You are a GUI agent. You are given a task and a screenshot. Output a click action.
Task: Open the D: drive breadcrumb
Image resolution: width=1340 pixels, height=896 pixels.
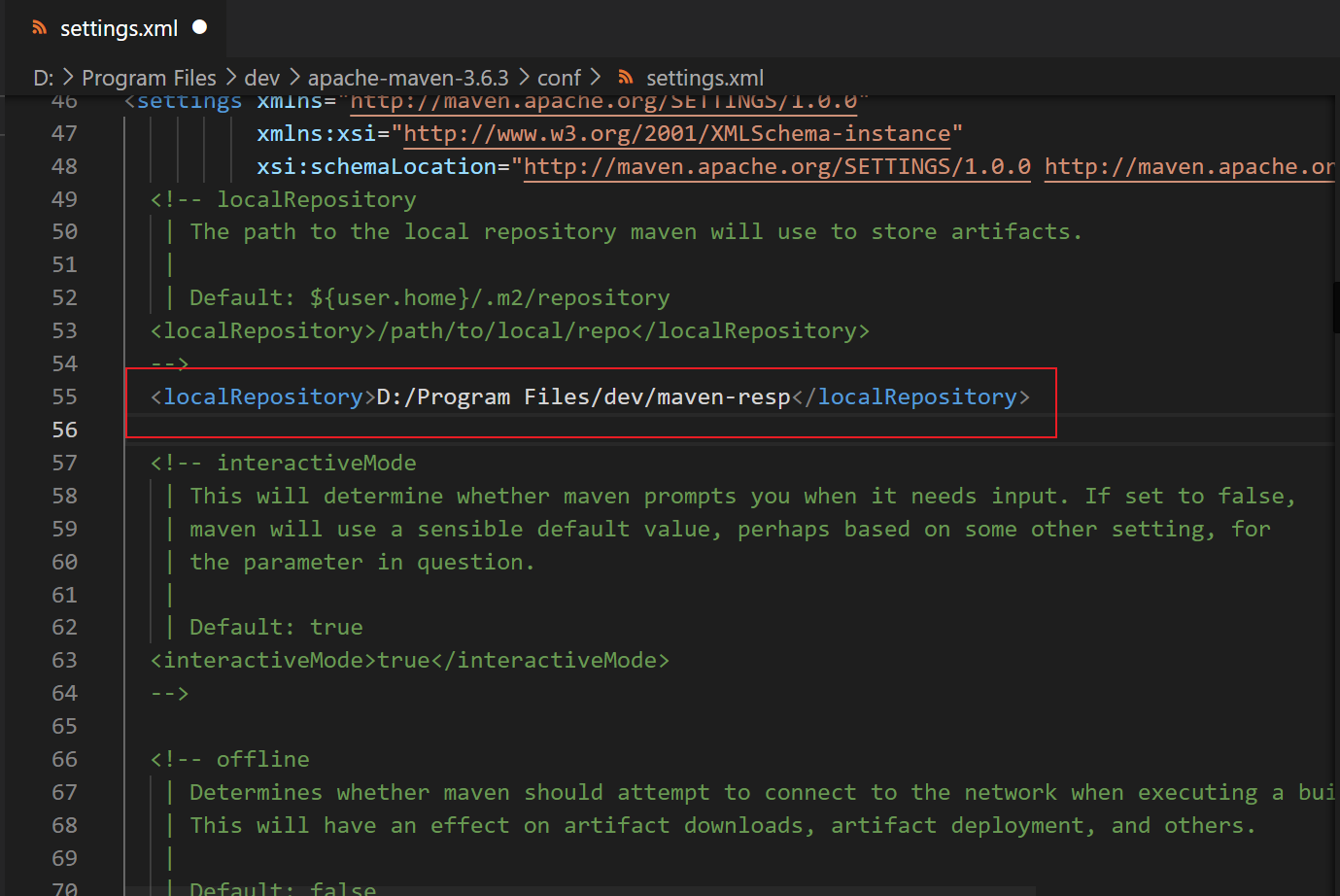pos(43,78)
